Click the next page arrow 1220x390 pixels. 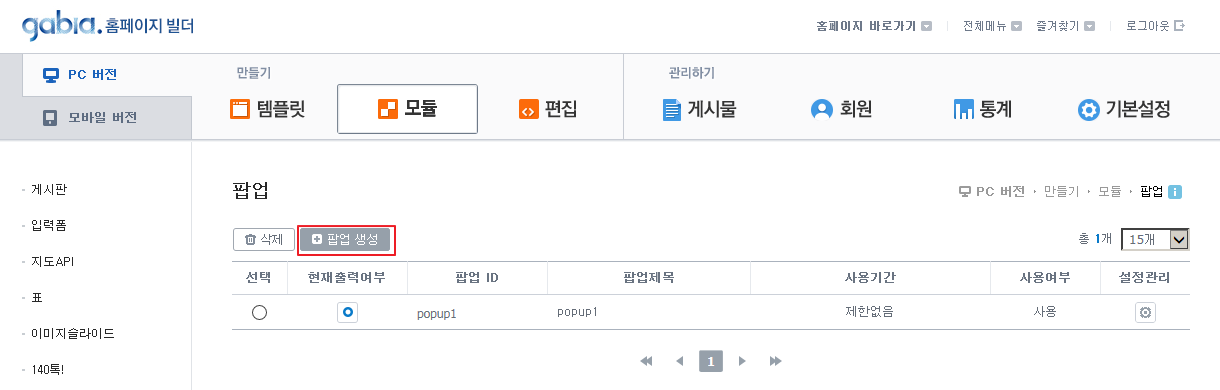[742, 361]
